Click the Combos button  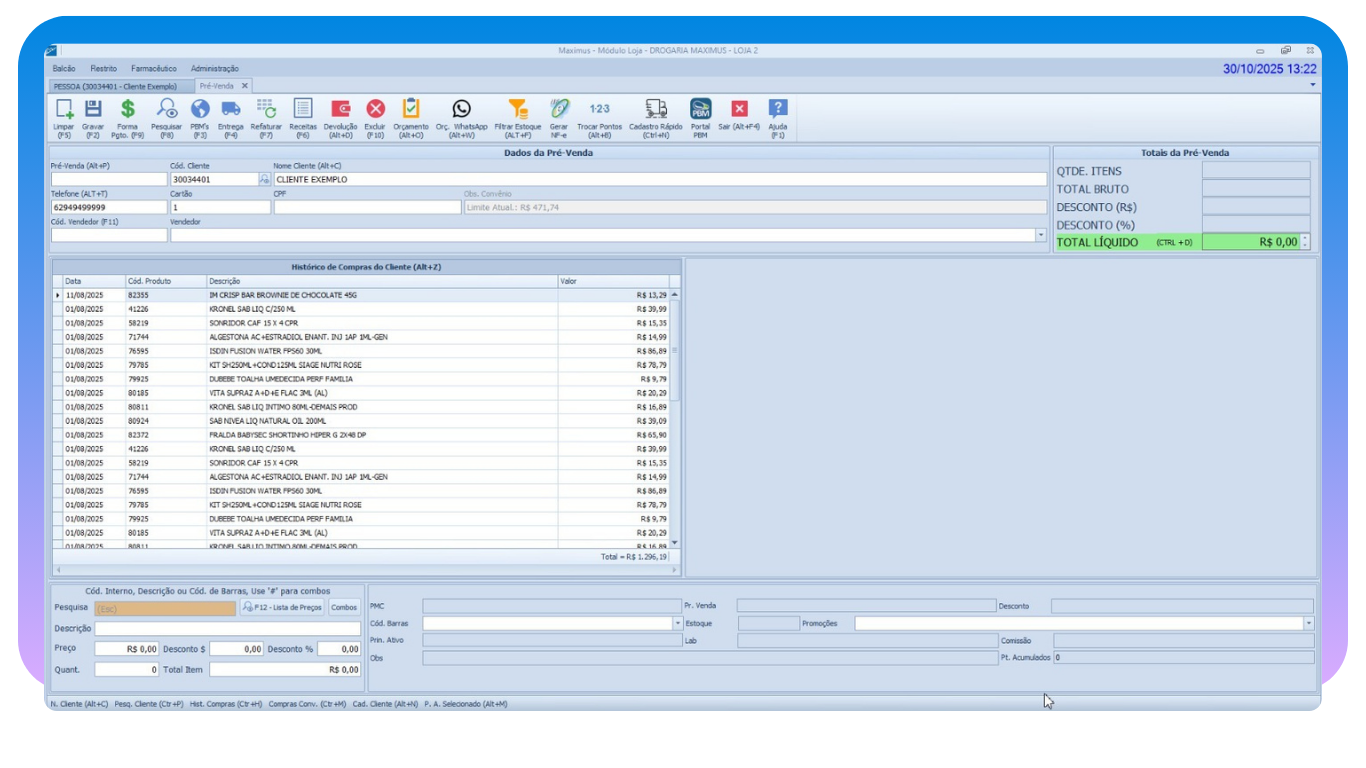coord(344,607)
